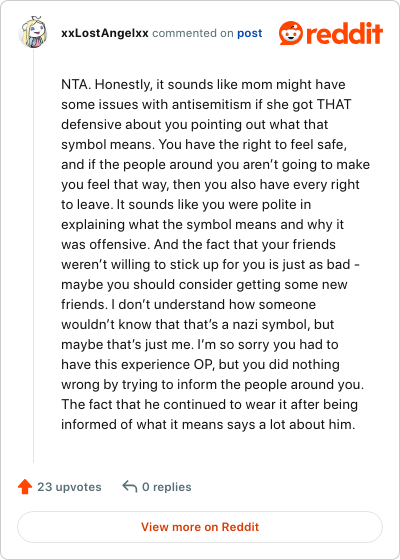Open the blue "post" link
The width and height of the screenshot is (400, 560).
(250, 33)
